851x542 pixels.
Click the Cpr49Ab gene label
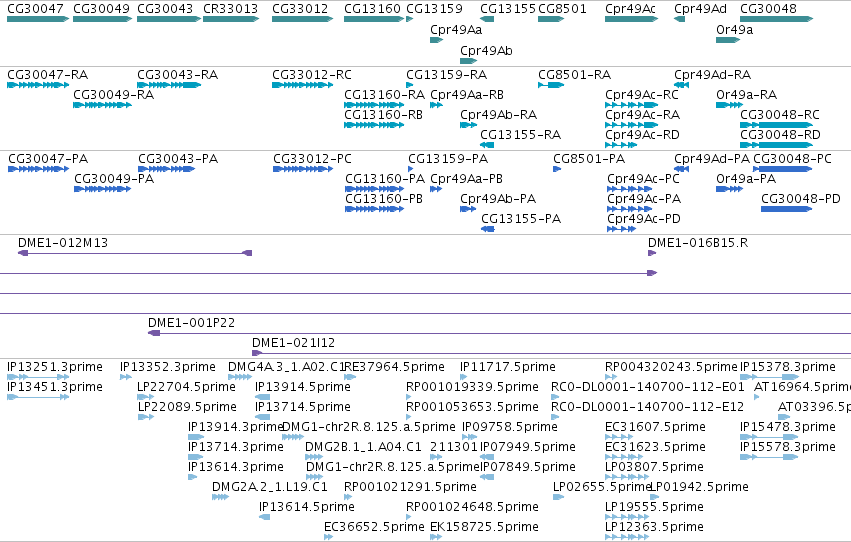pyautogui.click(x=486, y=50)
